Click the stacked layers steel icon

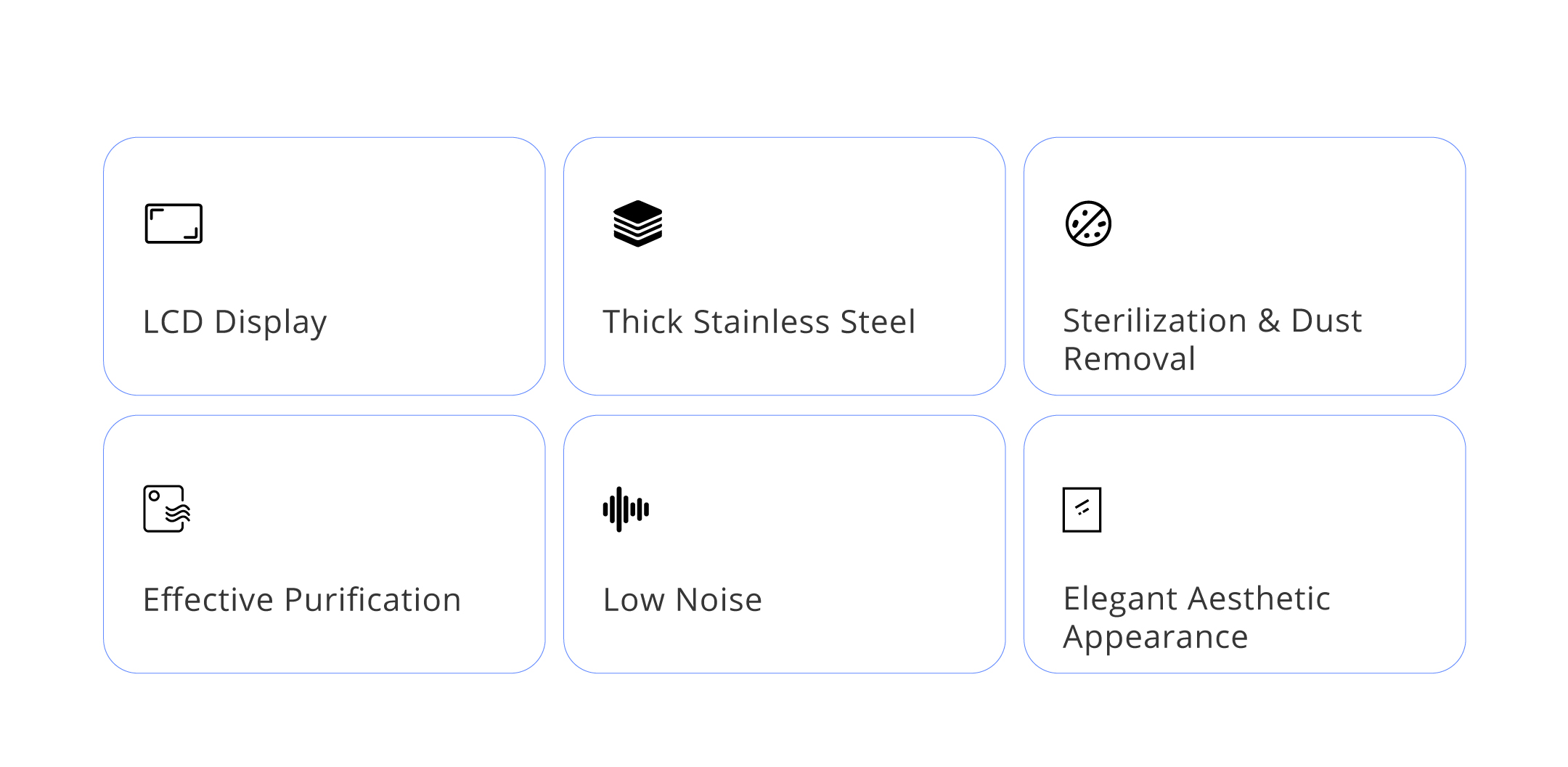click(x=637, y=223)
